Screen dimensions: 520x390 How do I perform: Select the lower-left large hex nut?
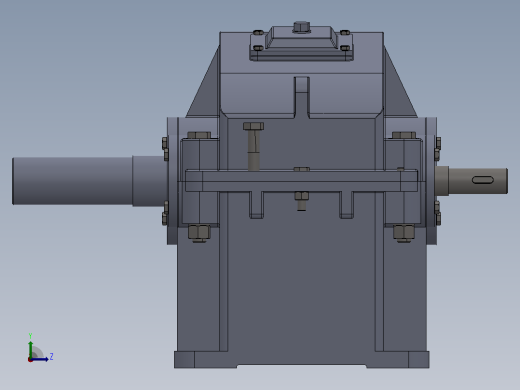click(199, 233)
